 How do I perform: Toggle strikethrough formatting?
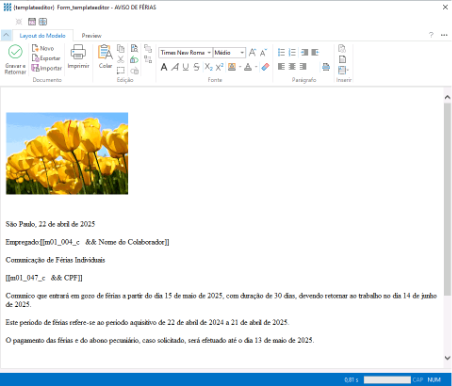coord(196,67)
